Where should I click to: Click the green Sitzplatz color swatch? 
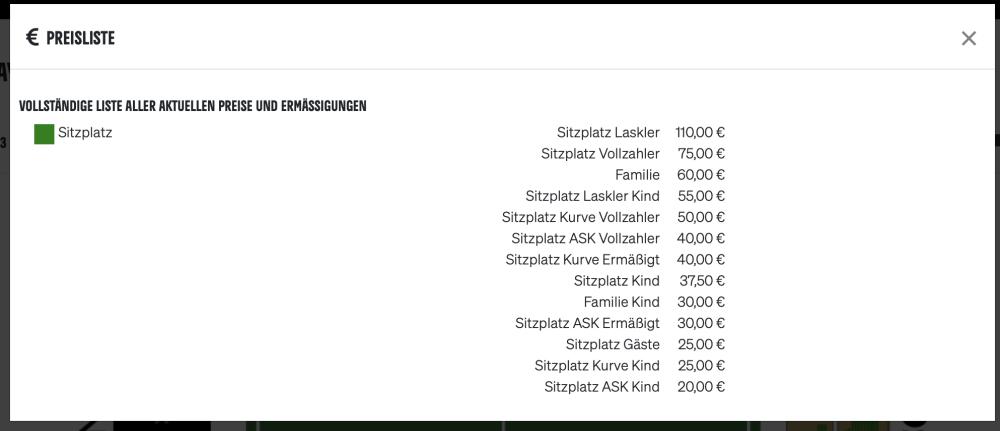(44, 134)
